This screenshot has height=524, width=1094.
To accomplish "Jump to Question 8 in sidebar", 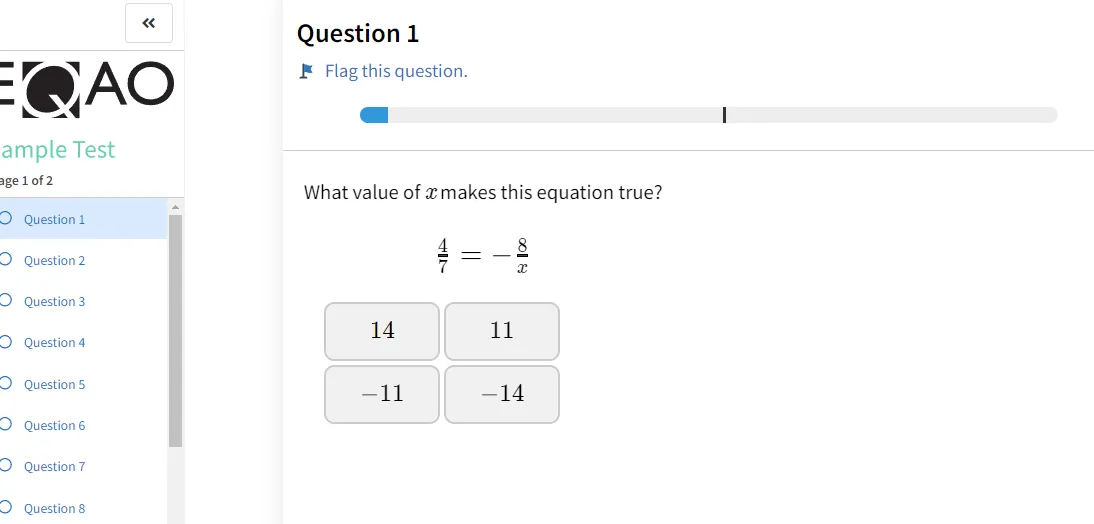I will point(54,509).
